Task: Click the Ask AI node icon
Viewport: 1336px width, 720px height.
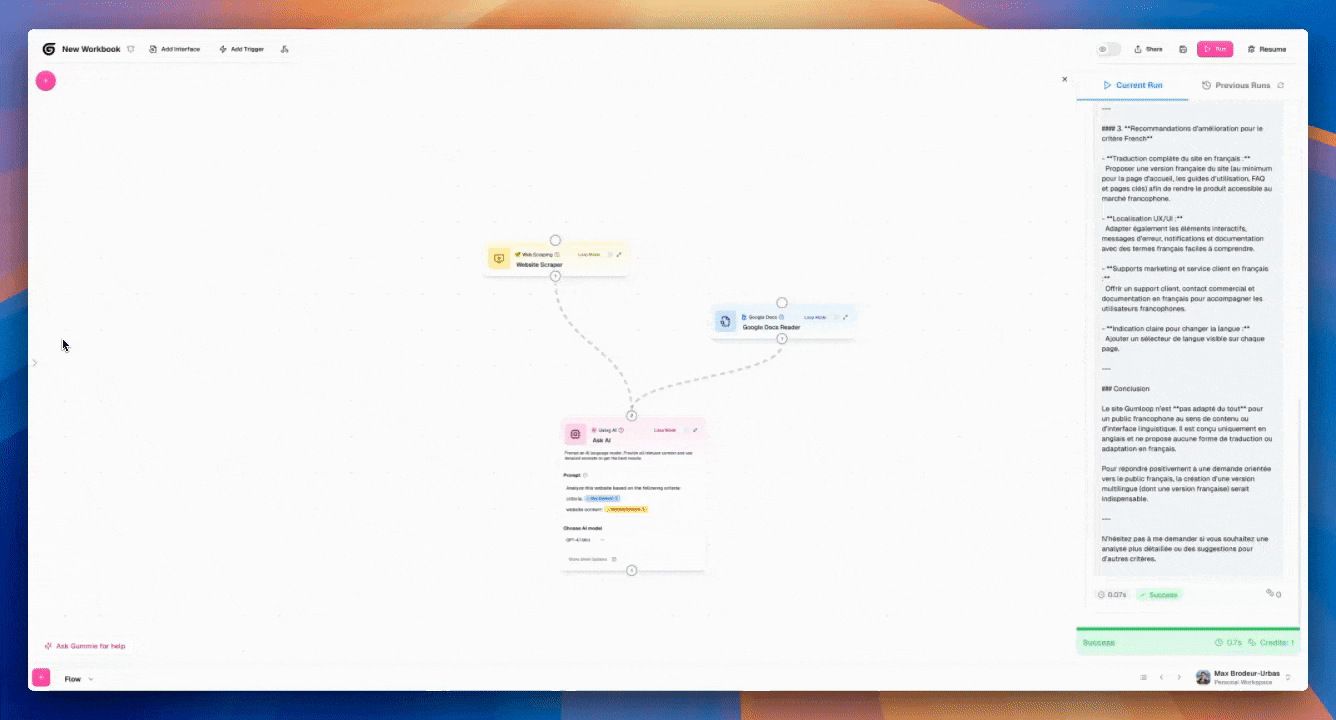Action: (575, 434)
